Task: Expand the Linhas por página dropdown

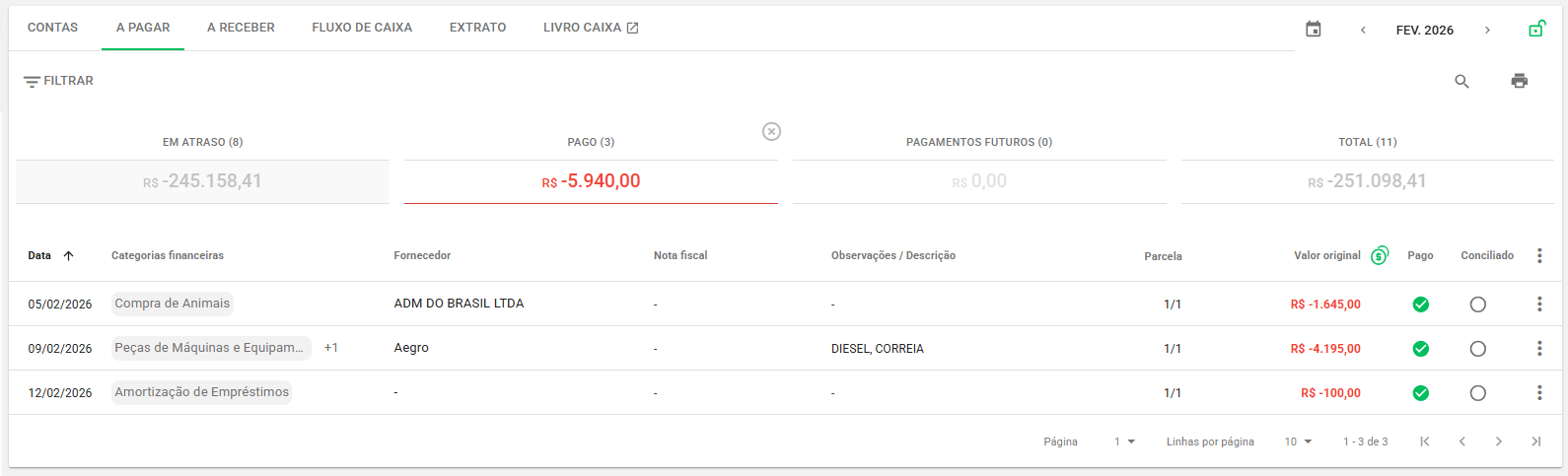Action: point(1298,442)
